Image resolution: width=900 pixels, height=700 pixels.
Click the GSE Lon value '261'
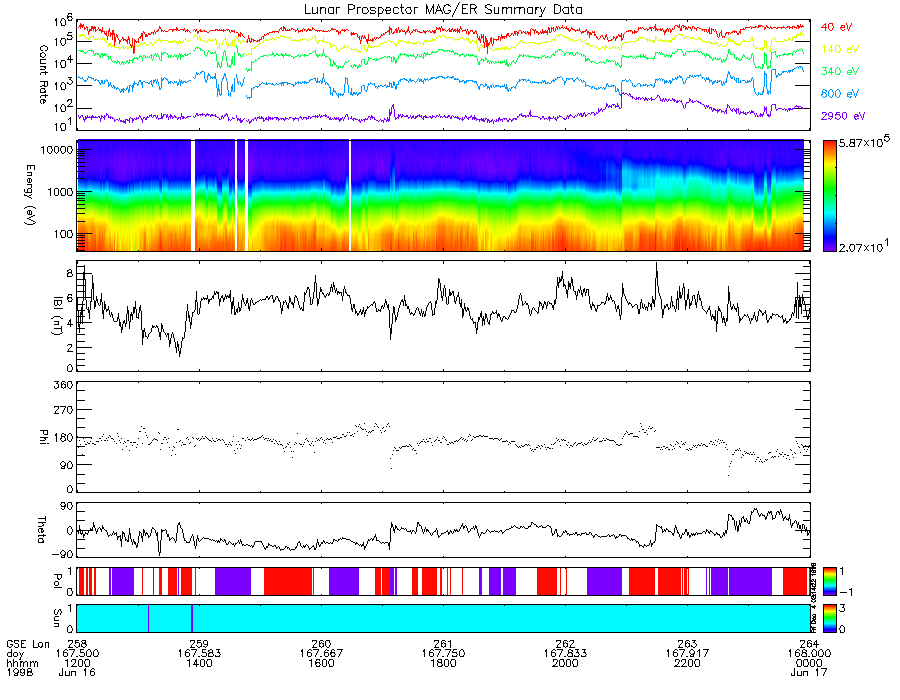pos(443,644)
